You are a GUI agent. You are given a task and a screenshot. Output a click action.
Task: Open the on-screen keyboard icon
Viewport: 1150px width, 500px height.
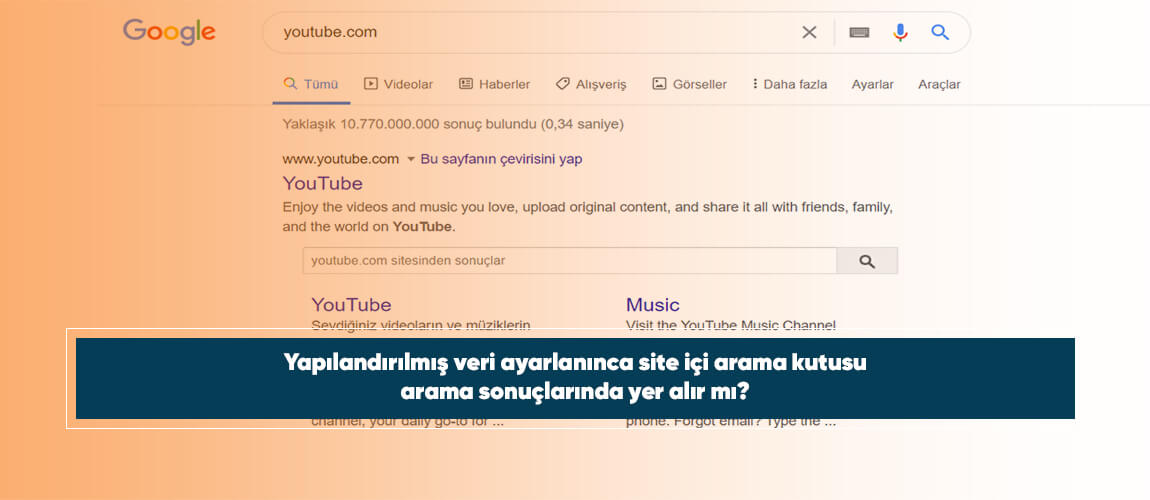(x=859, y=32)
